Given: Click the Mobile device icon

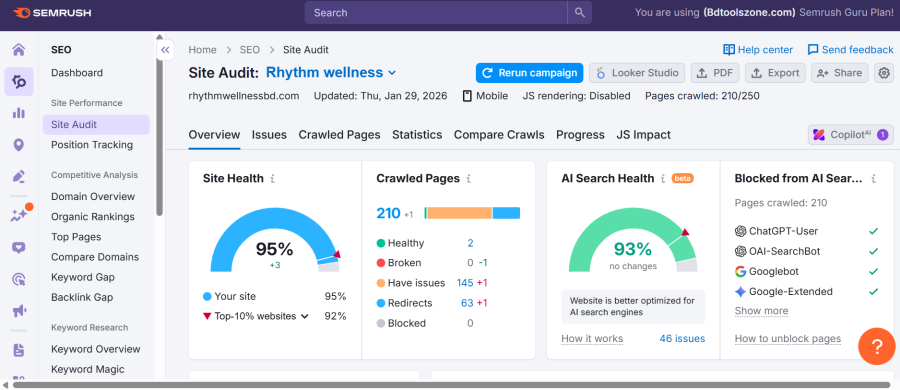Looking at the screenshot, I should click(x=467, y=96).
